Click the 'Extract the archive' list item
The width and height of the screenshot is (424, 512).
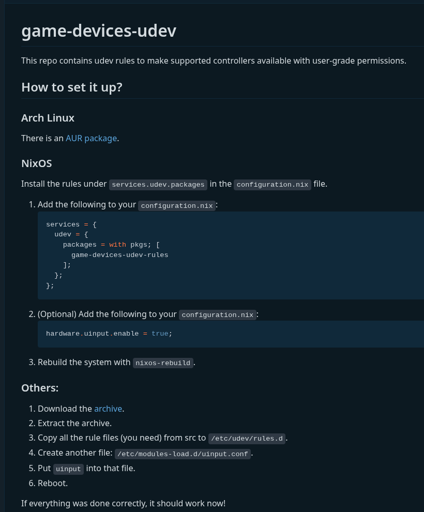74,423
